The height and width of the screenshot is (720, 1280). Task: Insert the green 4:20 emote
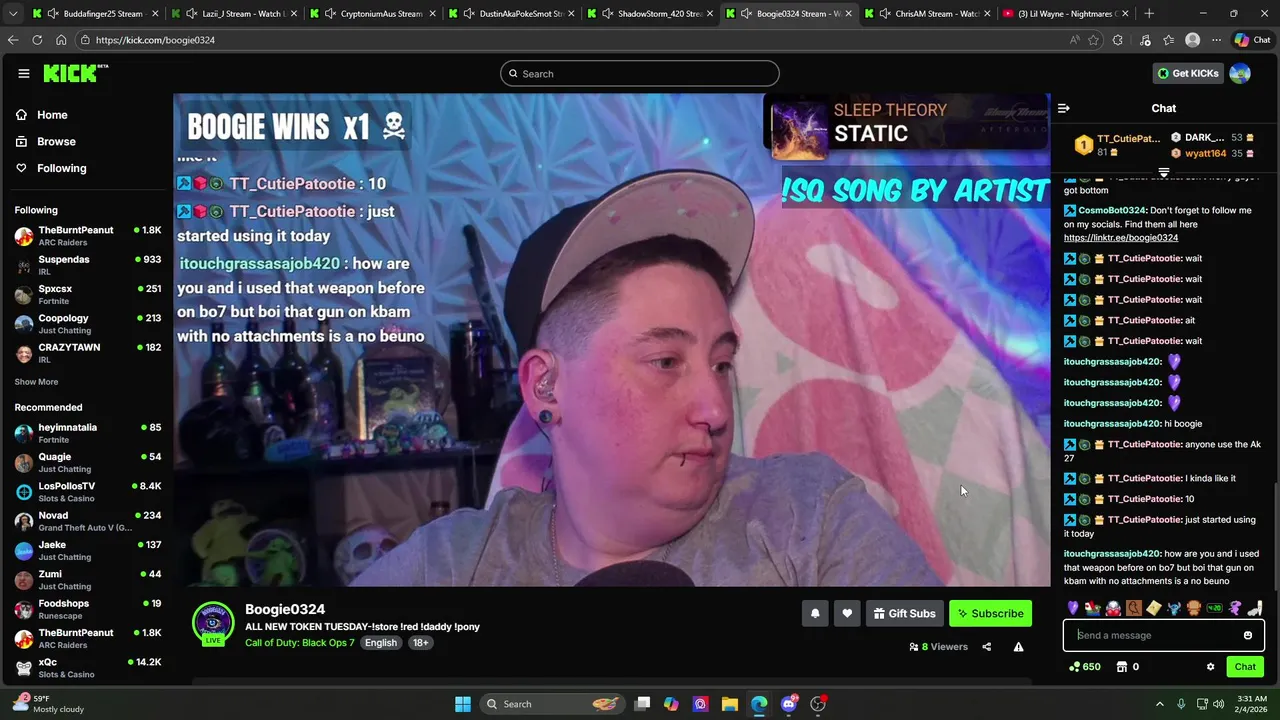[1214, 608]
